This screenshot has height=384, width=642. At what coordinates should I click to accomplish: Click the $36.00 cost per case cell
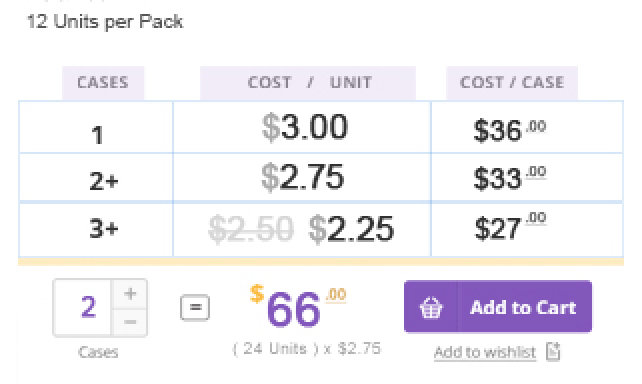point(509,130)
